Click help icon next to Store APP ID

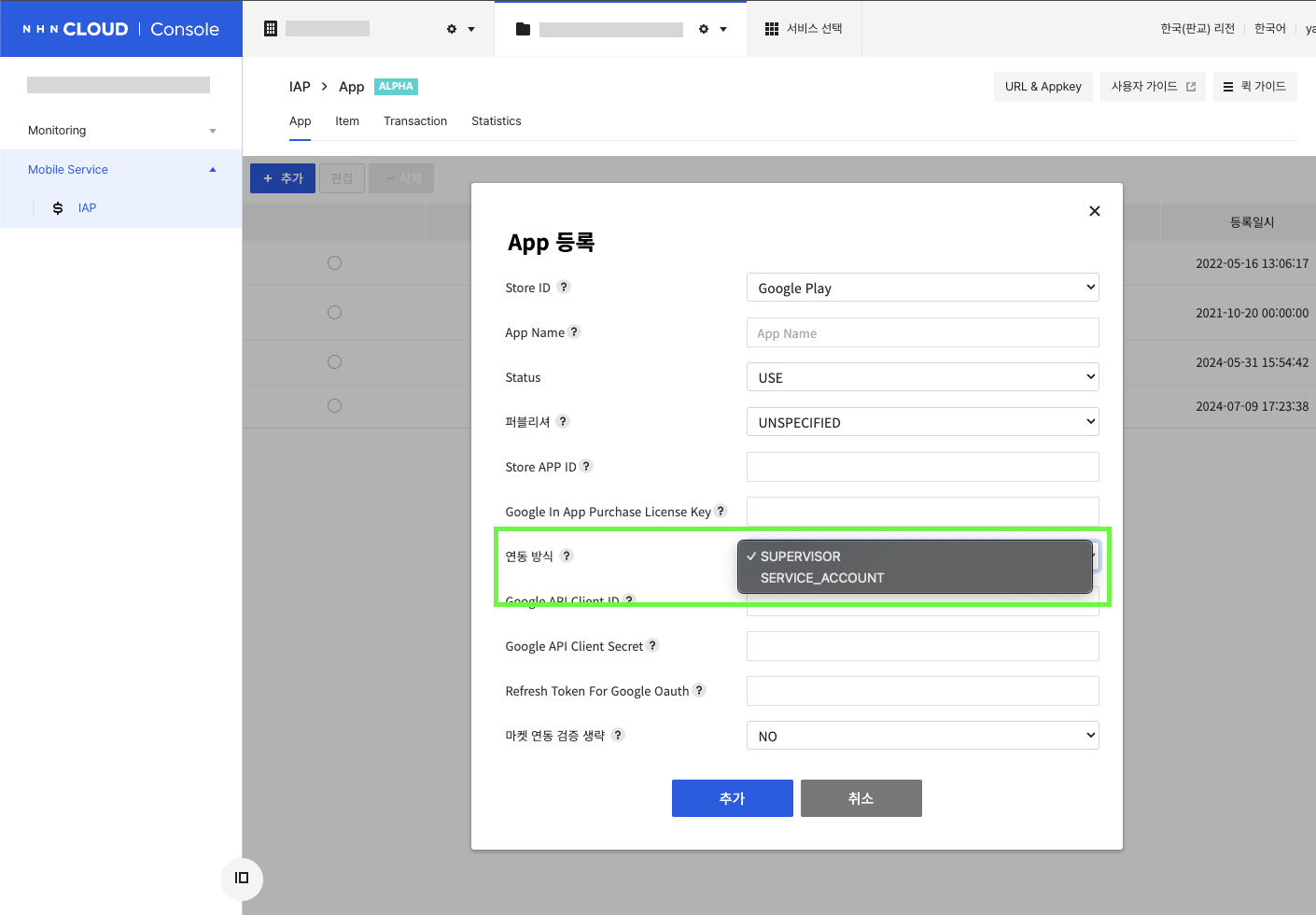[x=586, y=467]
